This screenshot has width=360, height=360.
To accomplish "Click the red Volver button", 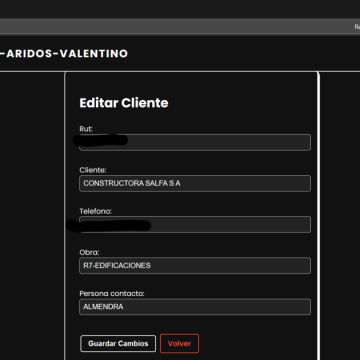I will [x=179, y=343].
